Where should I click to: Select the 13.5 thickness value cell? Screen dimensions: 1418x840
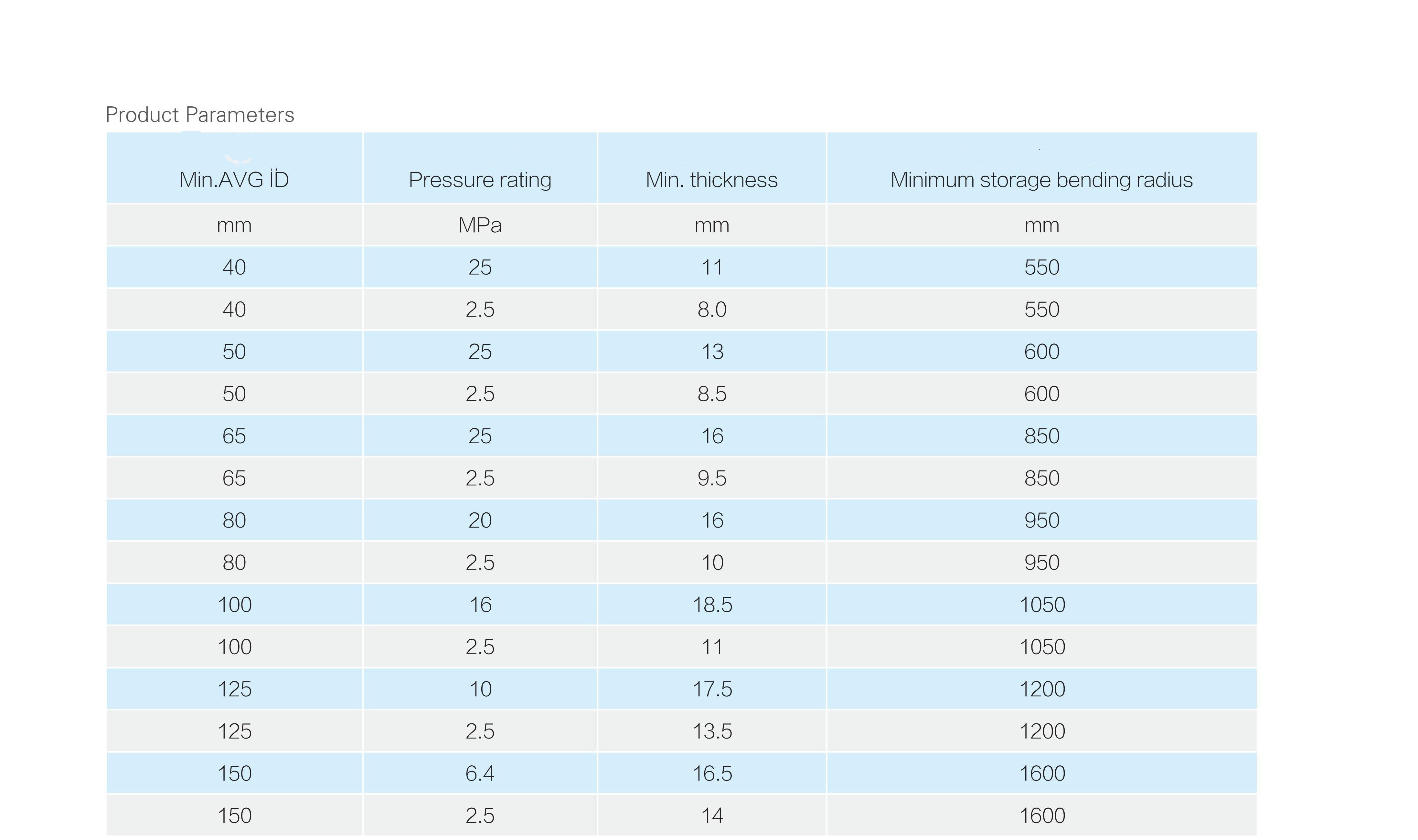[x=712, y=731]
